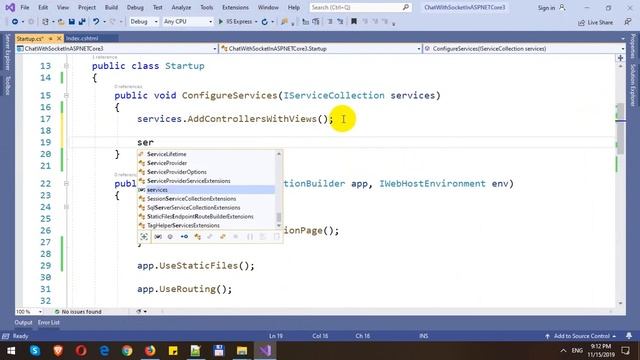The width and height of the screenshot is (640, 360).
Task: Switch to the Index.cshtml tab
Action: [x=82, y=38]
